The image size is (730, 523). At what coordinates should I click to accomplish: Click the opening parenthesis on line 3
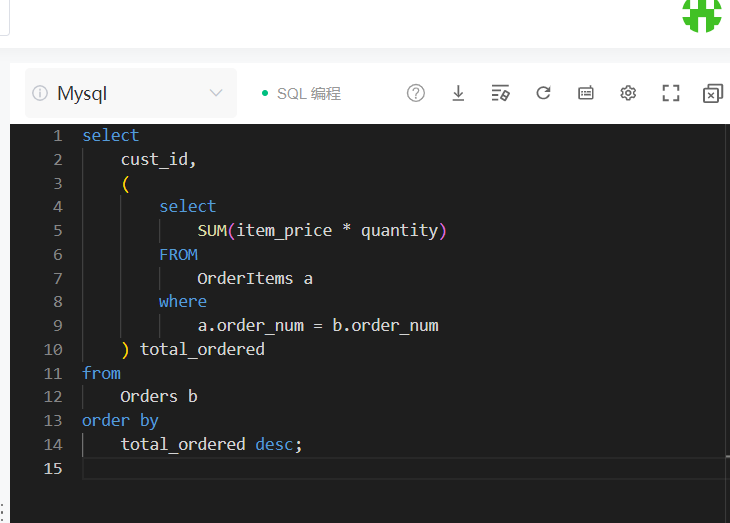pos(126,183)
